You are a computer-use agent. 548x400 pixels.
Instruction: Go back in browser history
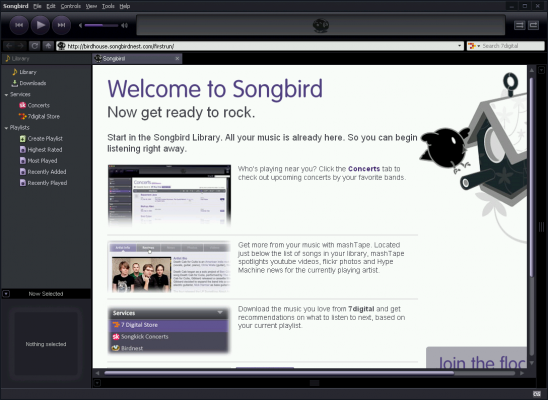(9, 46)
